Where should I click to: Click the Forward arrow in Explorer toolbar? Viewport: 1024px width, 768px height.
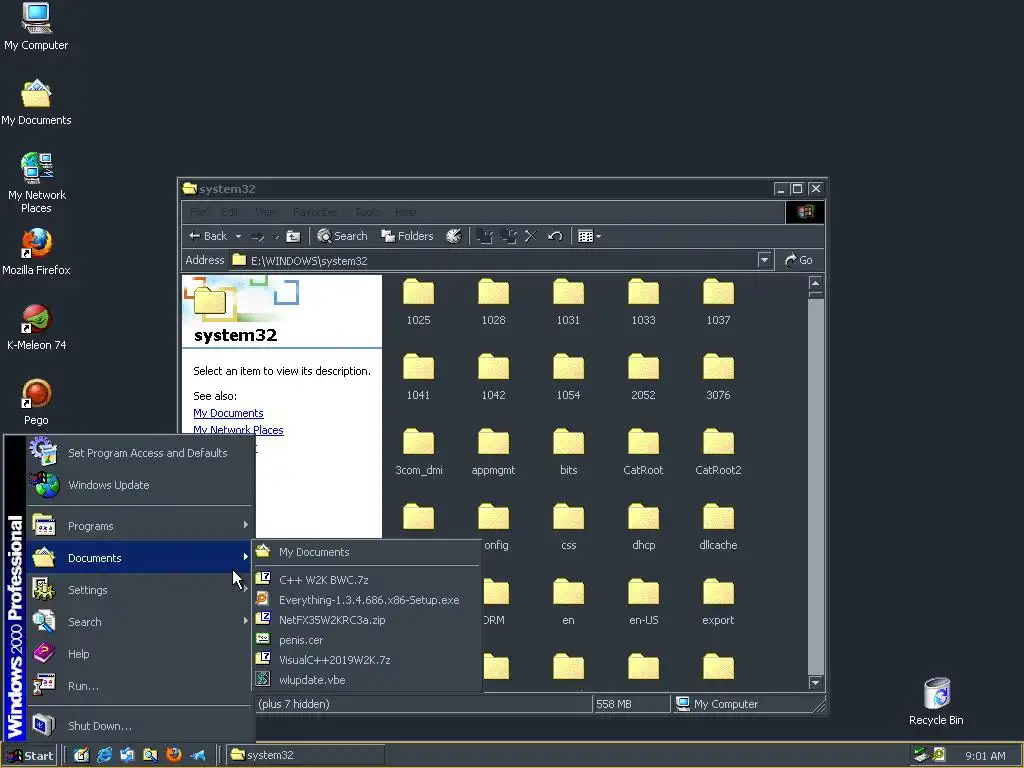[257, 236]
